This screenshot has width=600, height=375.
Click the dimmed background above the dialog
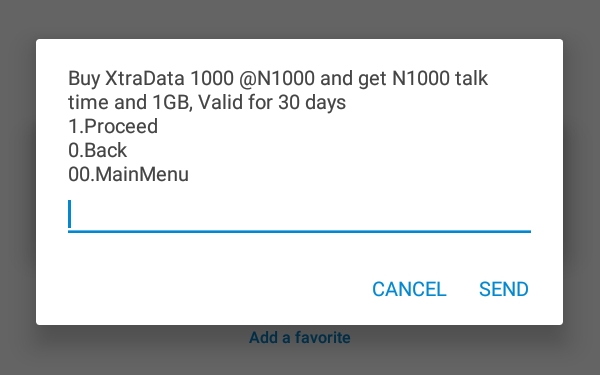[300, 19]
